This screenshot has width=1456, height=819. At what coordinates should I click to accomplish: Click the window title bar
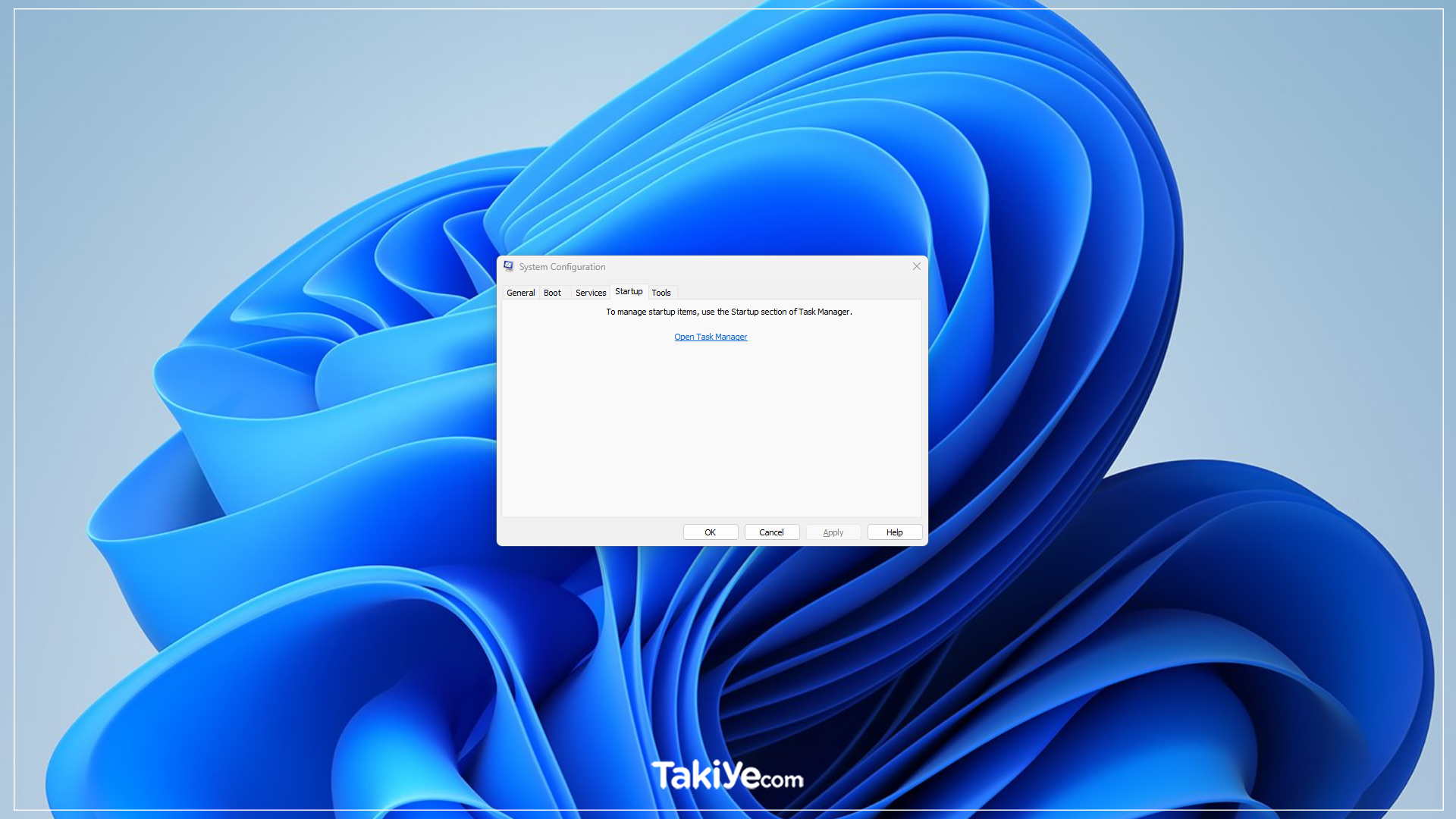[712, 266]
